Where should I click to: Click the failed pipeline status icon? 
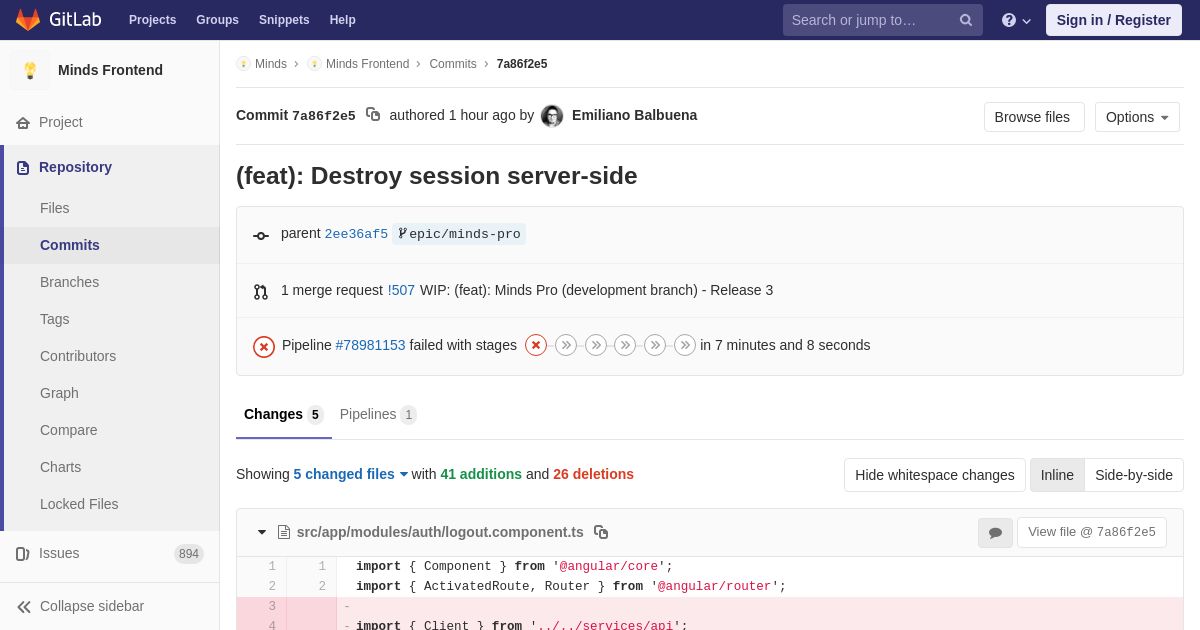264,346
